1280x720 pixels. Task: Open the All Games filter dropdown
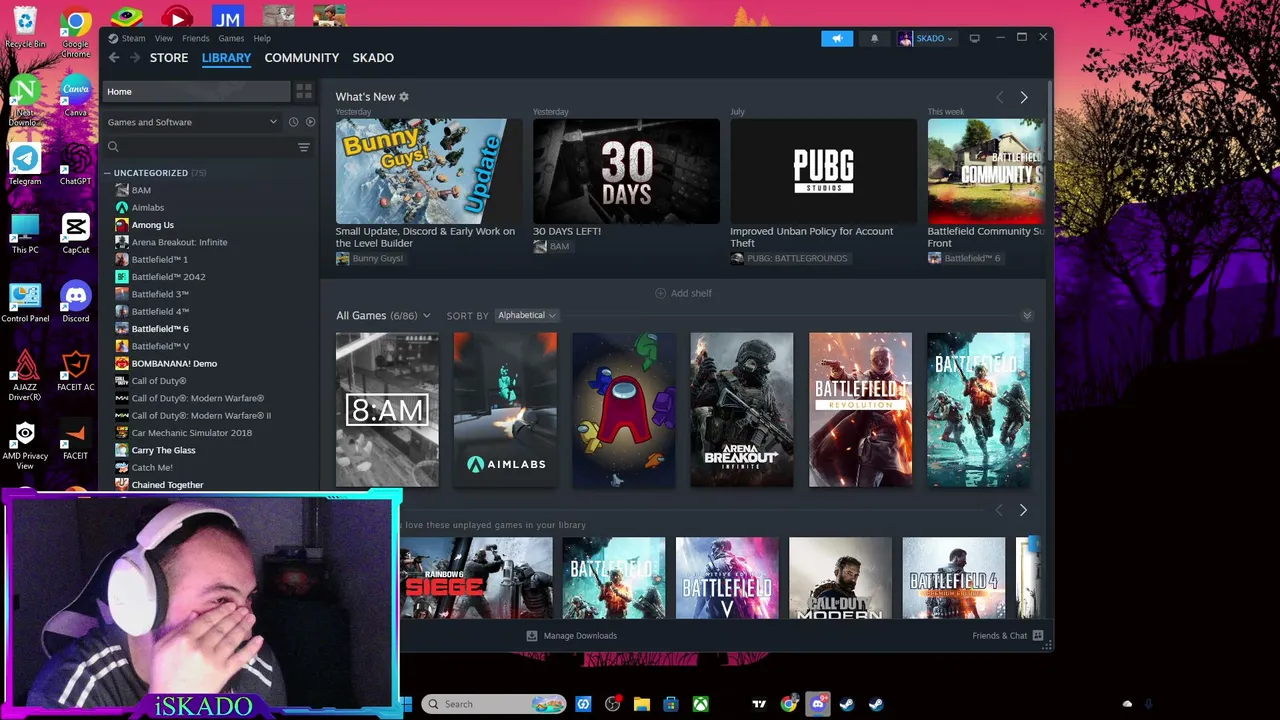383,316
